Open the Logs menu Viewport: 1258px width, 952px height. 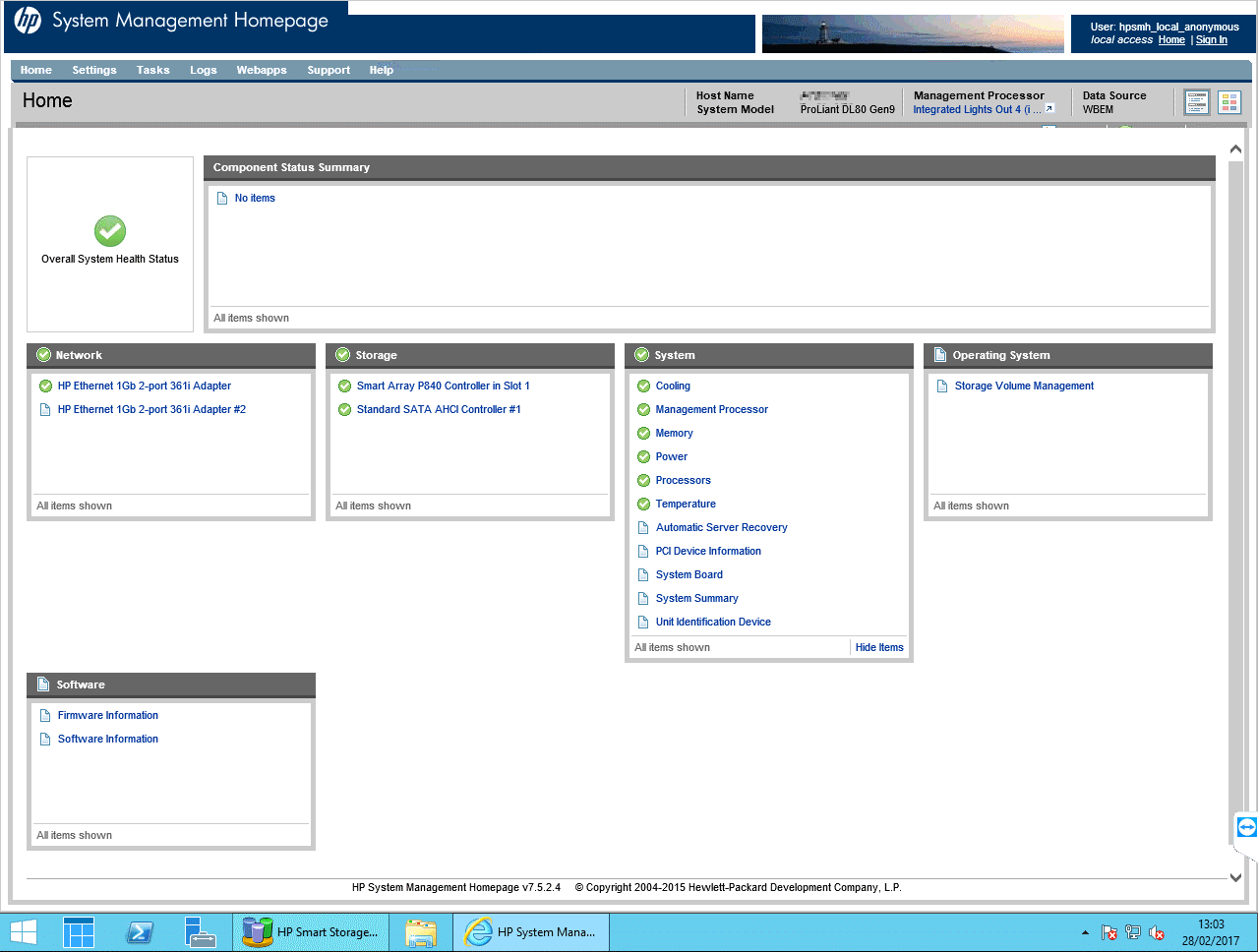204,70
